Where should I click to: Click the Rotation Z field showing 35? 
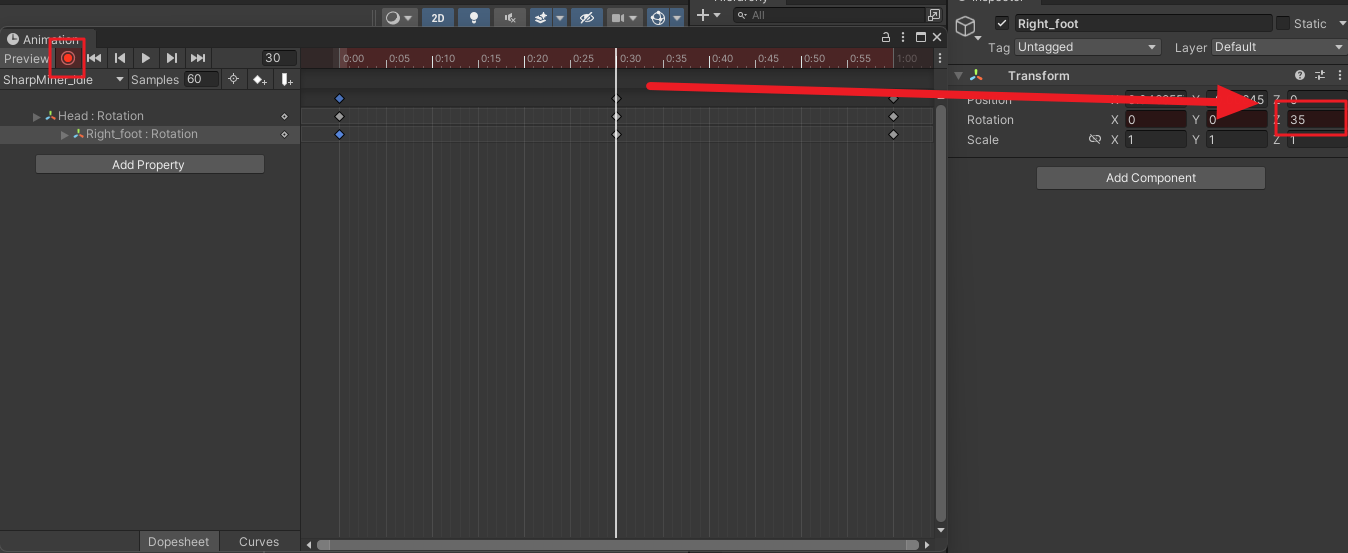tap(1316, 120)
